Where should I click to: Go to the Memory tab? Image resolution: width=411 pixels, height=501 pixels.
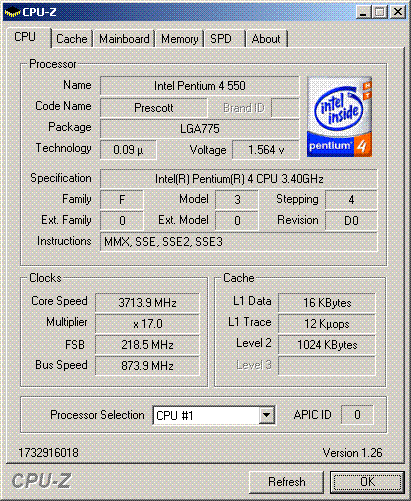180,39
